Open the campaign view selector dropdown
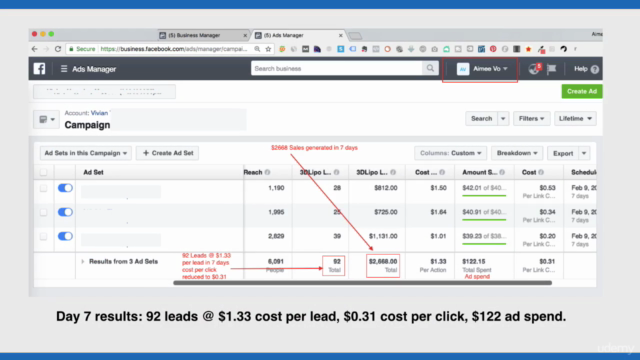This screenshot has height=360, width=640. click(x=47, y=120)
